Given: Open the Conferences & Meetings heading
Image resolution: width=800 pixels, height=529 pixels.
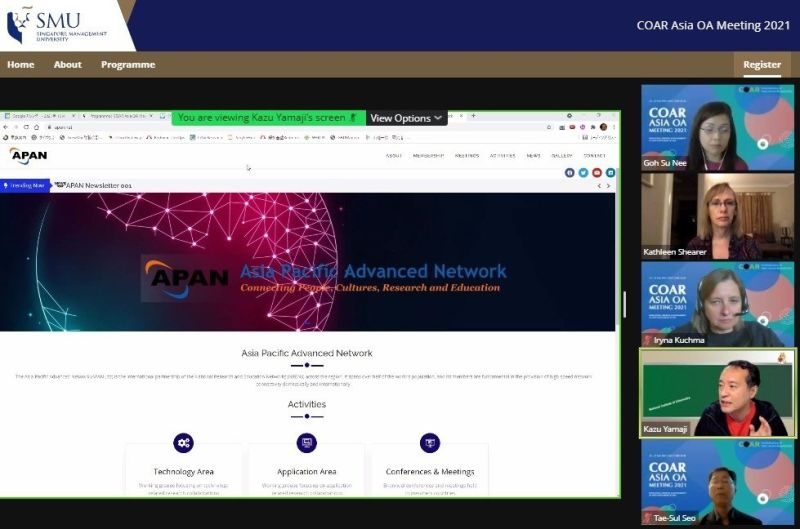Looking at the screenshot, I should (x=430, y=472).
